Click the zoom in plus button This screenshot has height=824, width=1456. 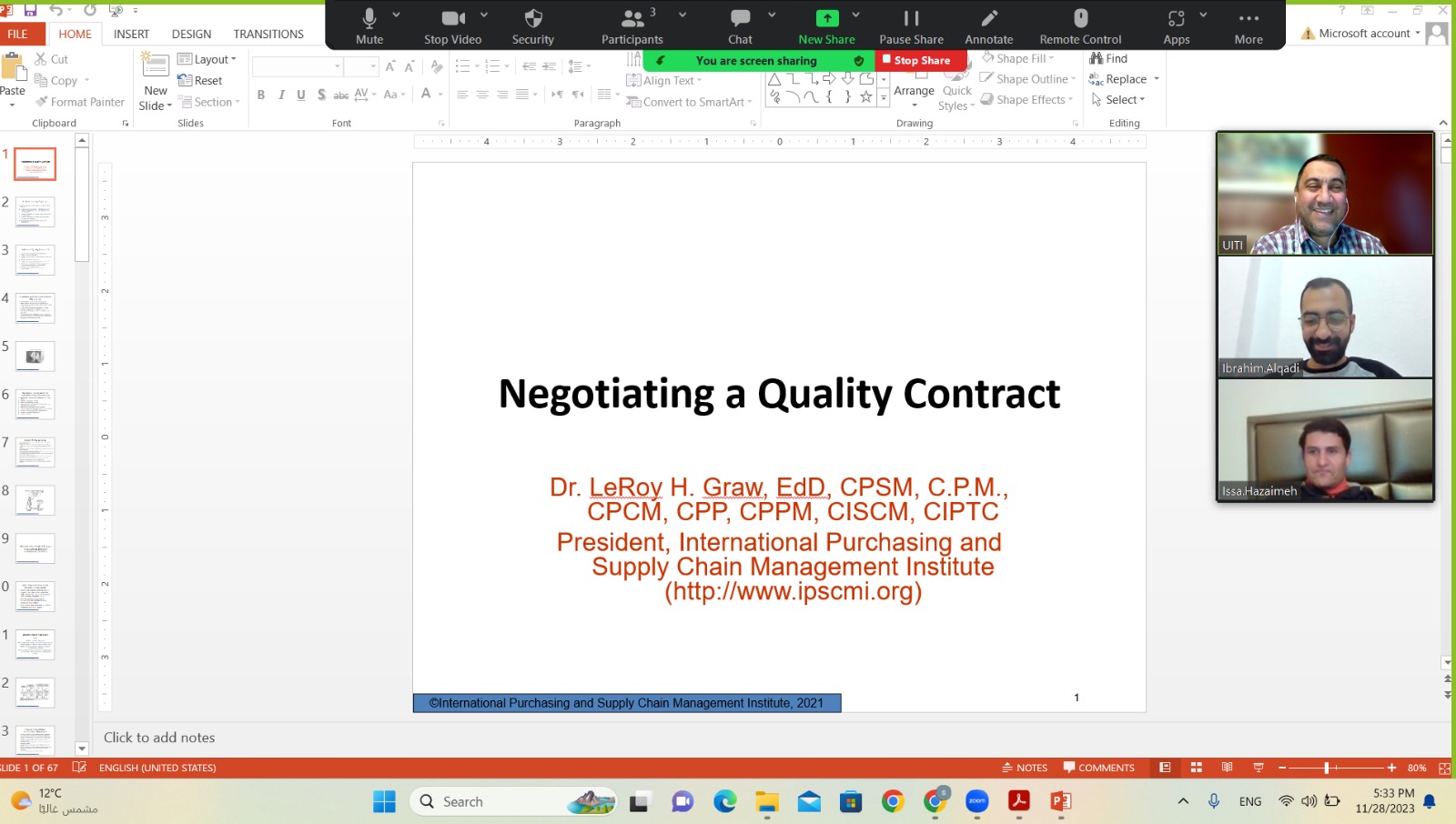1391,768
